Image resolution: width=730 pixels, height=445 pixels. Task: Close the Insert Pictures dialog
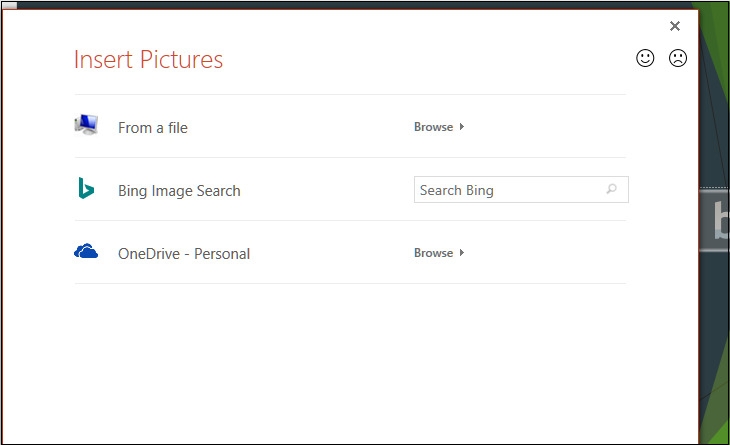pos(675,26)
